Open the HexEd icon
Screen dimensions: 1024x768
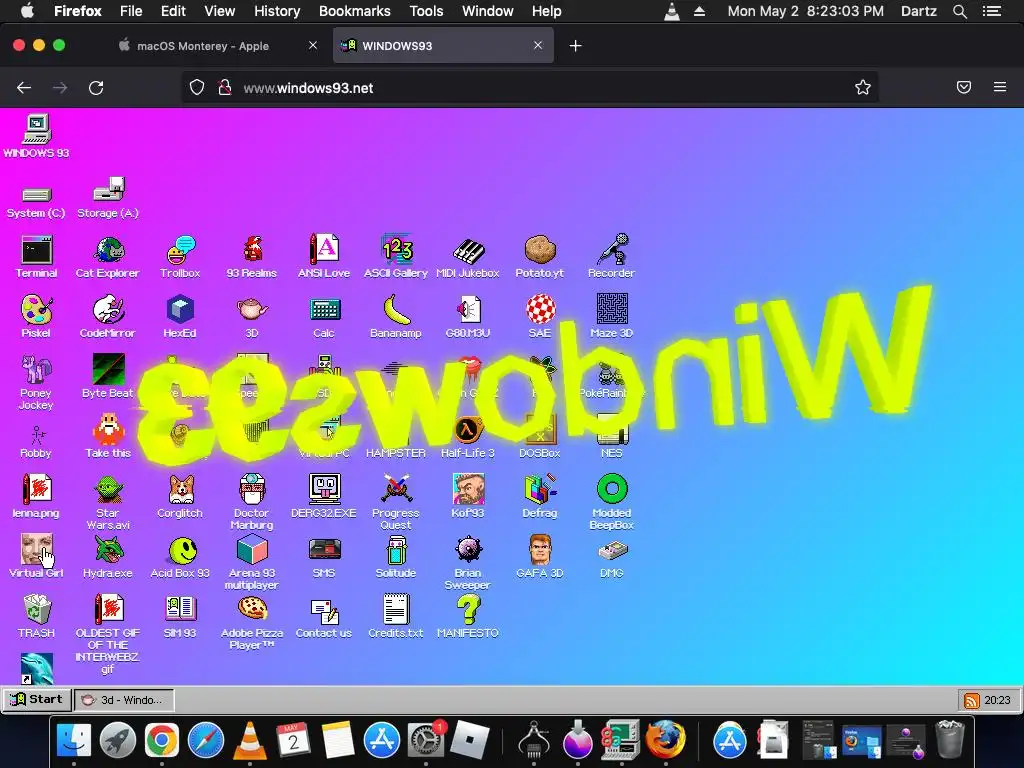[180, 317]
